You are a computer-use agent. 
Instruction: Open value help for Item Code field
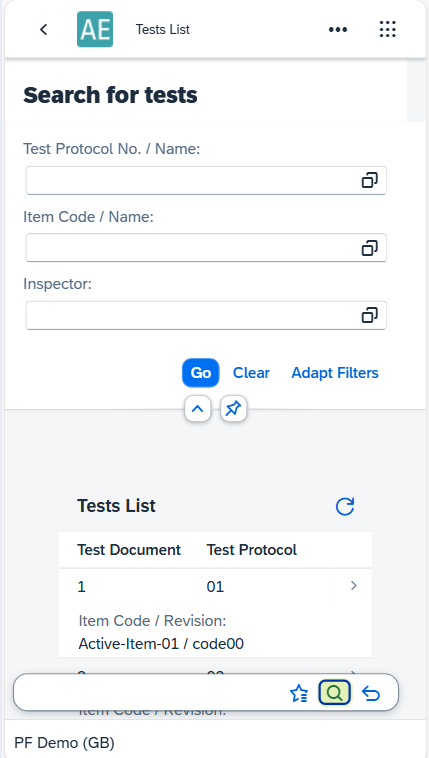click(x=370, y=248)
